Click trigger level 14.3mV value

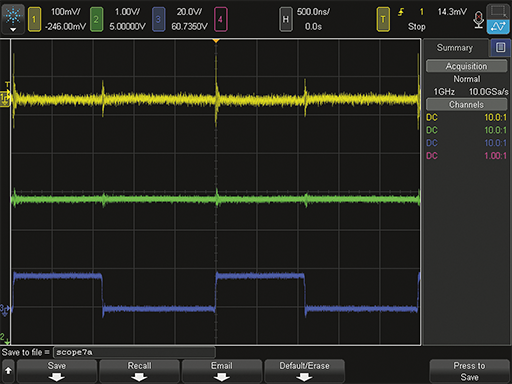pos(452,12)
